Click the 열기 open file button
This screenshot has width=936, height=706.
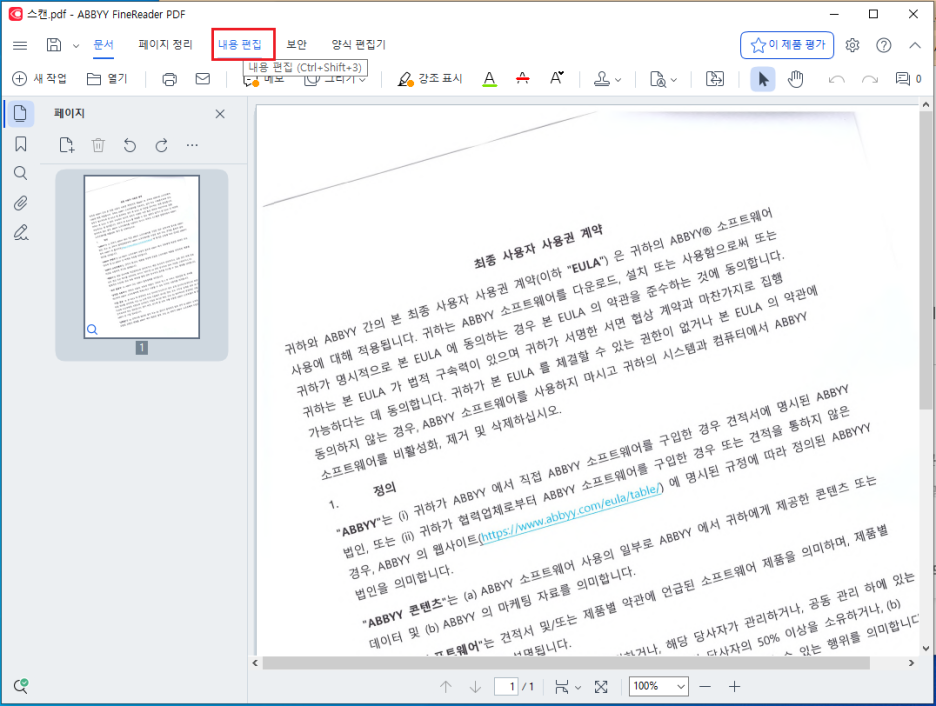coord(107,79)
